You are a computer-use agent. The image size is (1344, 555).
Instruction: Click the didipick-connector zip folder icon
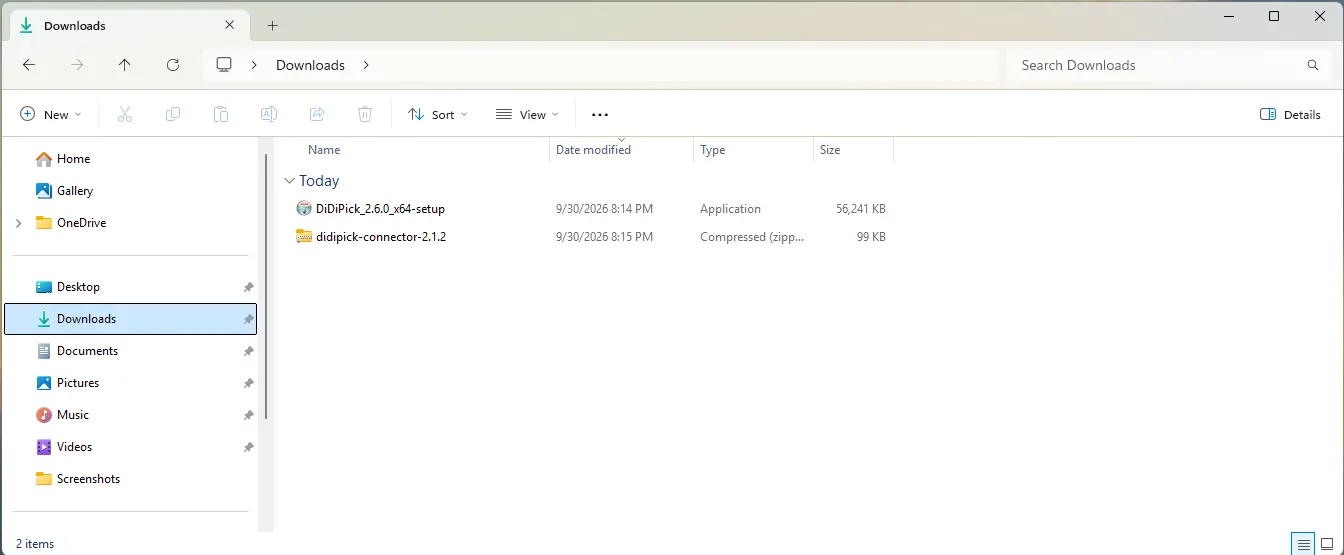coord(304,237)
